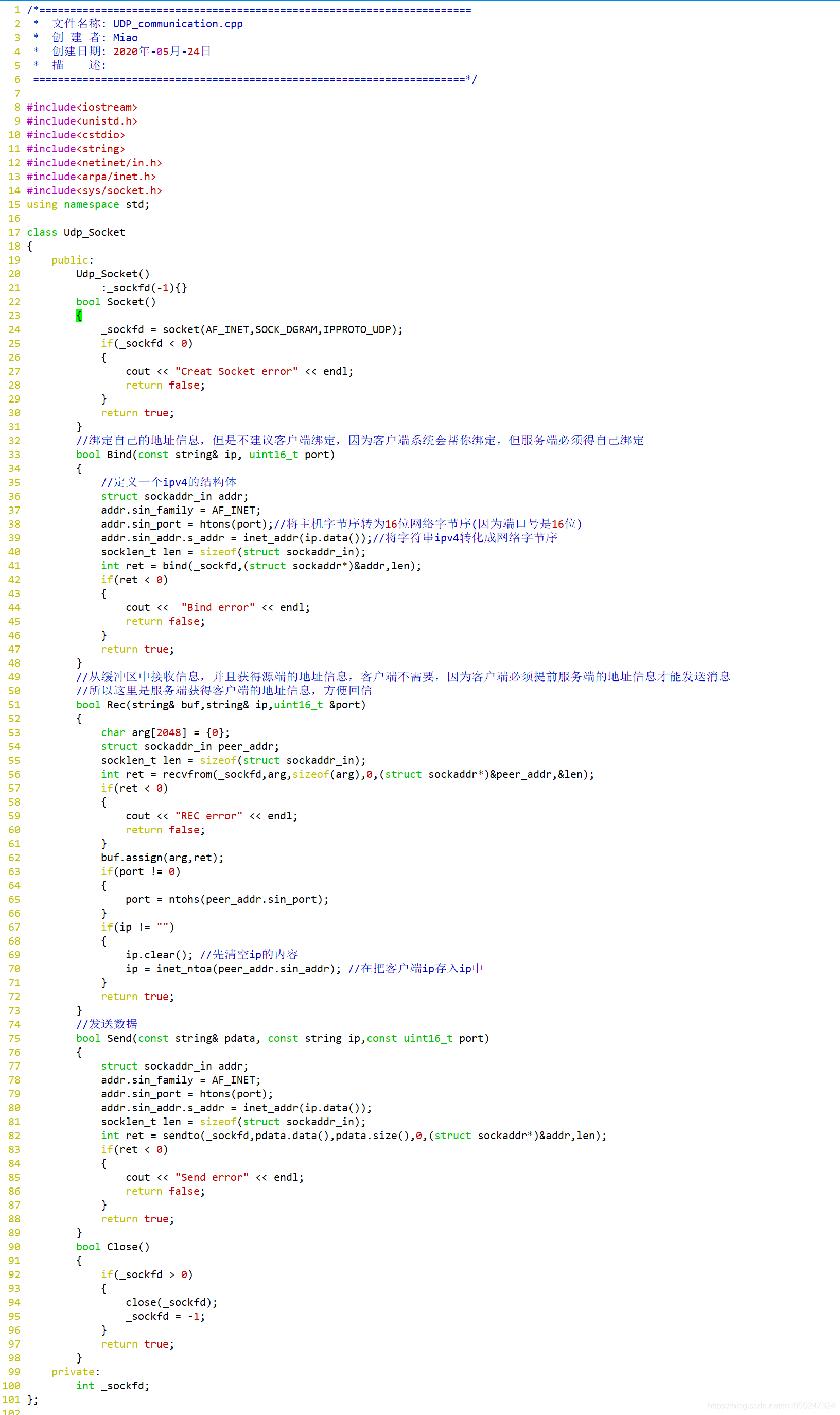Click the #include<arpa/inet.h> line
This screenshot has height=1415, width=840.
pyautogui.click(x=91, y=177)
